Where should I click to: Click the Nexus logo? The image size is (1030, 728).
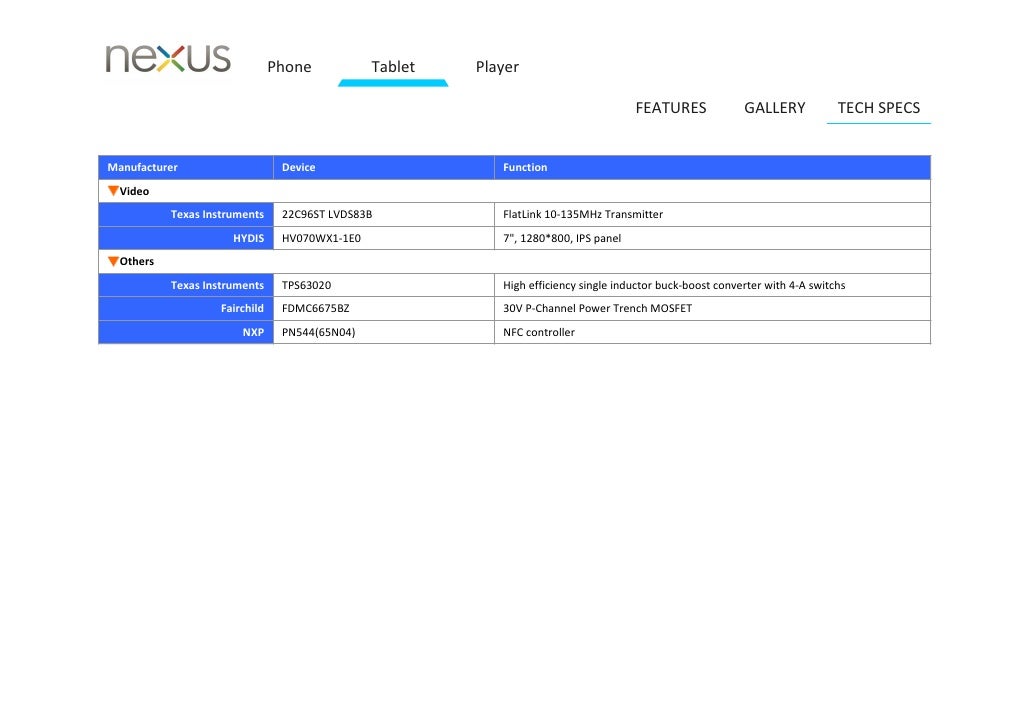tap(168, 58)
